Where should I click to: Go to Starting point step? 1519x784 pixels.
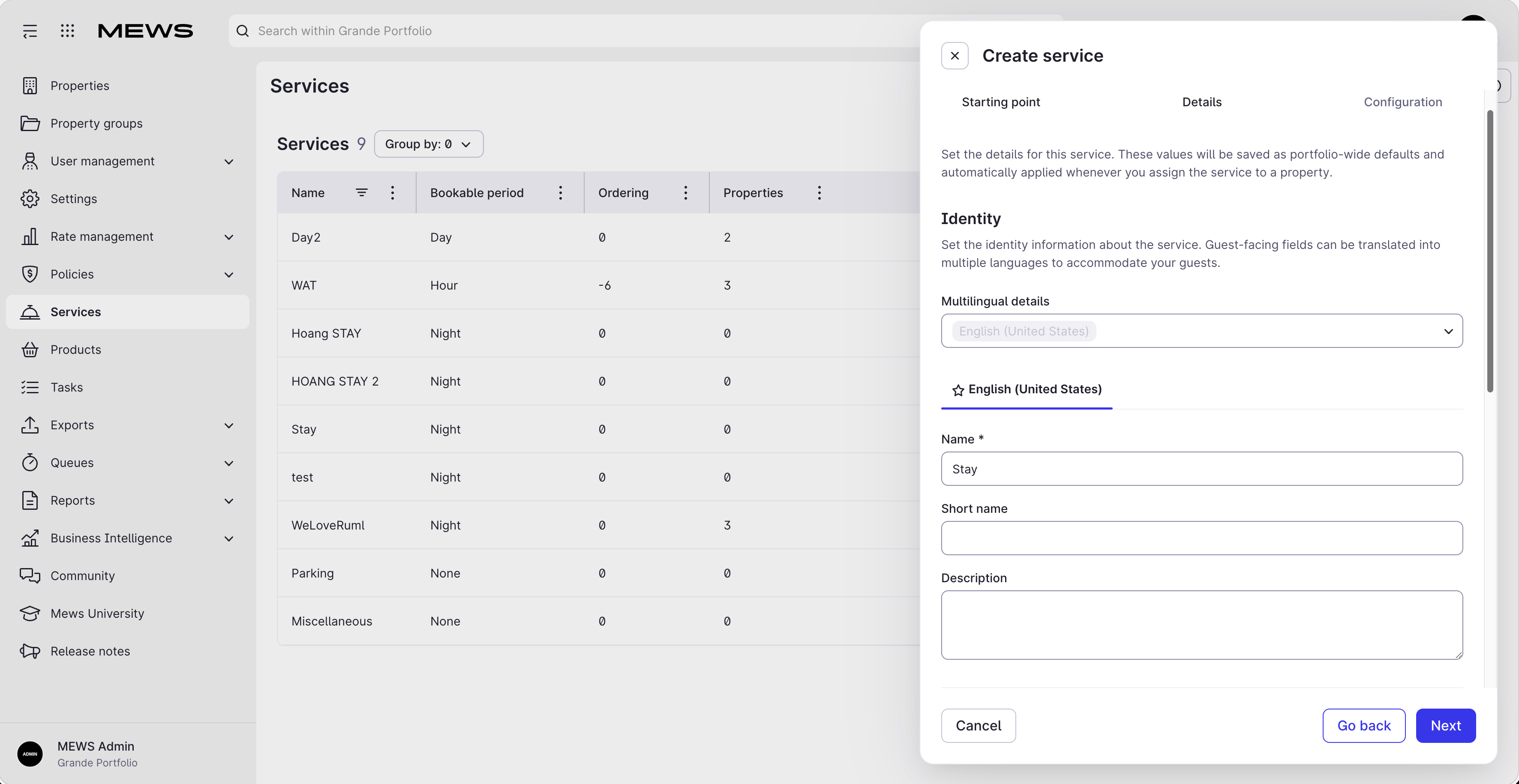(x=1001, y=102)
